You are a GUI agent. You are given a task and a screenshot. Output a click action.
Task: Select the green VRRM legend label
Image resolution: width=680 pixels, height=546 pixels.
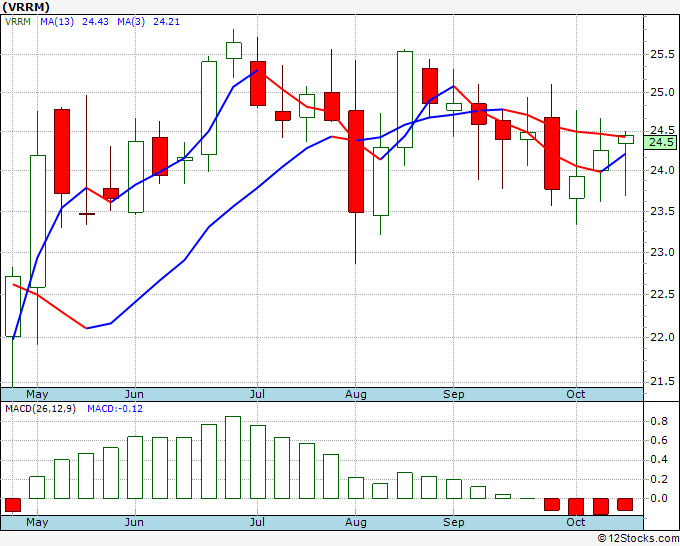pyautogui.click(x=18, y=22)
